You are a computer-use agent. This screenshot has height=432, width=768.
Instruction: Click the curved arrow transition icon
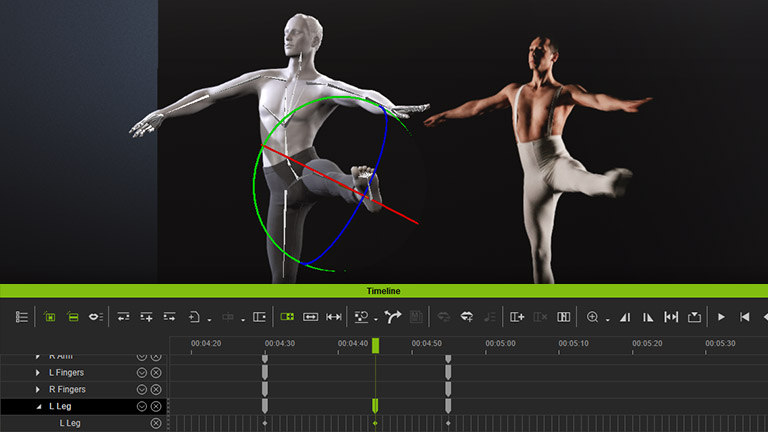point(392,317)
